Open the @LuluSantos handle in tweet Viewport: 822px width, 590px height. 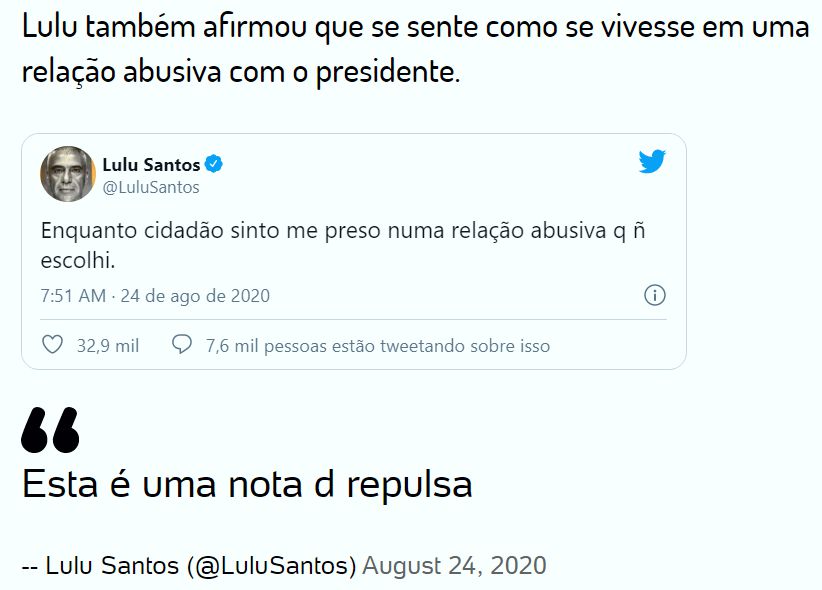[x=151, y=187]
